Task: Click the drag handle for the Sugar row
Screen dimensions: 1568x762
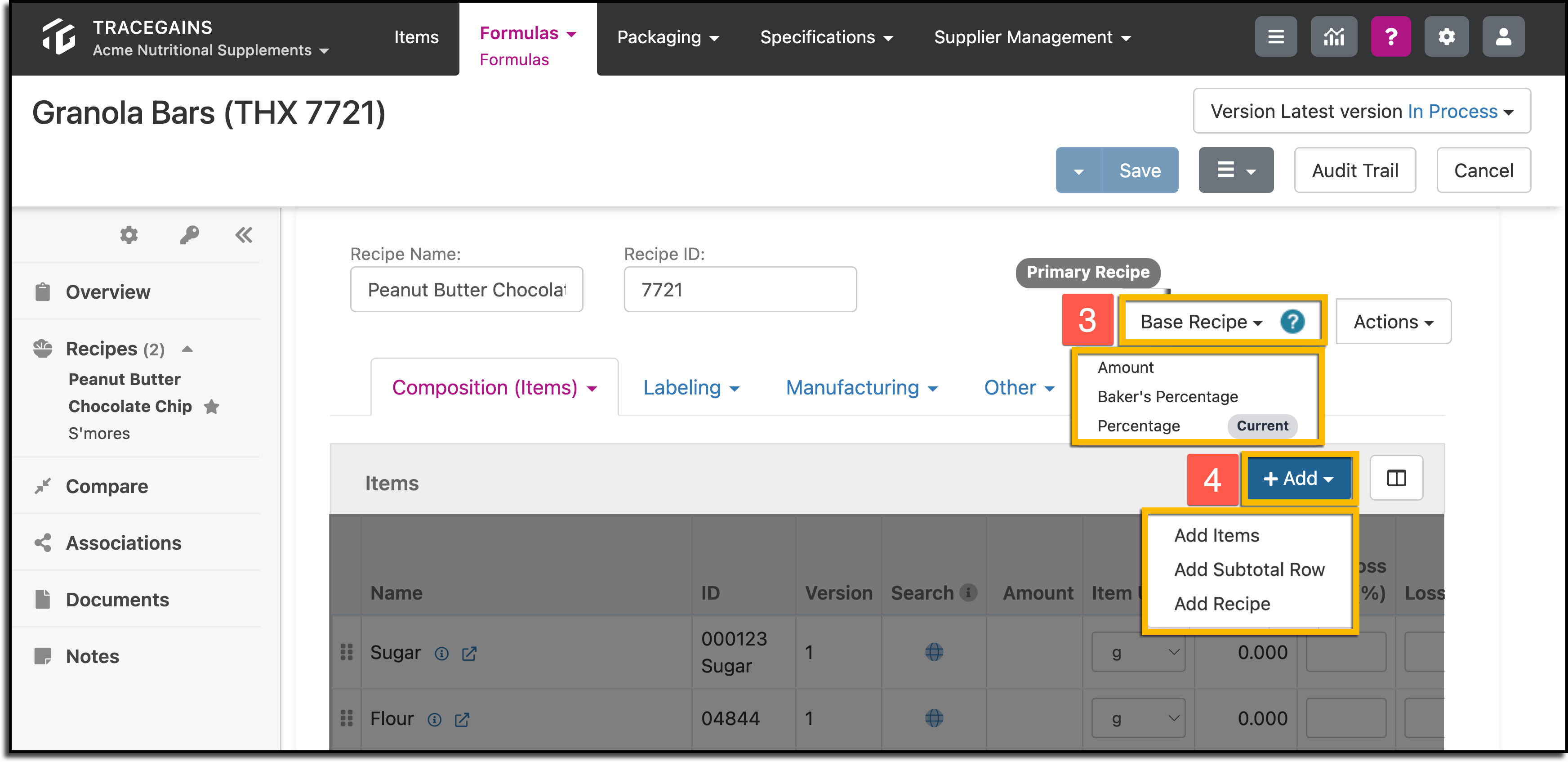Action: [346, 652]
